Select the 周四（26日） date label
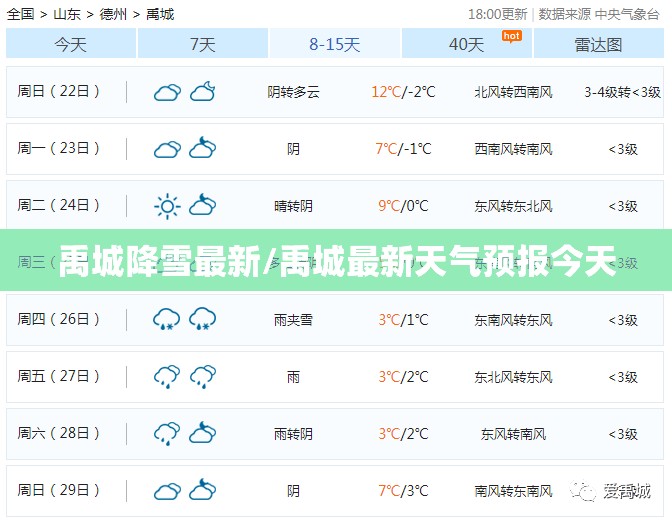672x521 pixels. coord(58,319)
